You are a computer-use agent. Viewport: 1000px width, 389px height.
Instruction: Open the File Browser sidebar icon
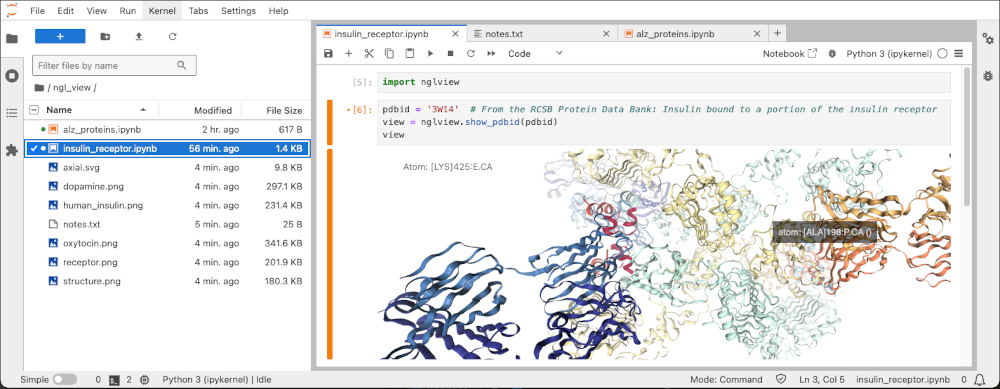coord(11,38)
